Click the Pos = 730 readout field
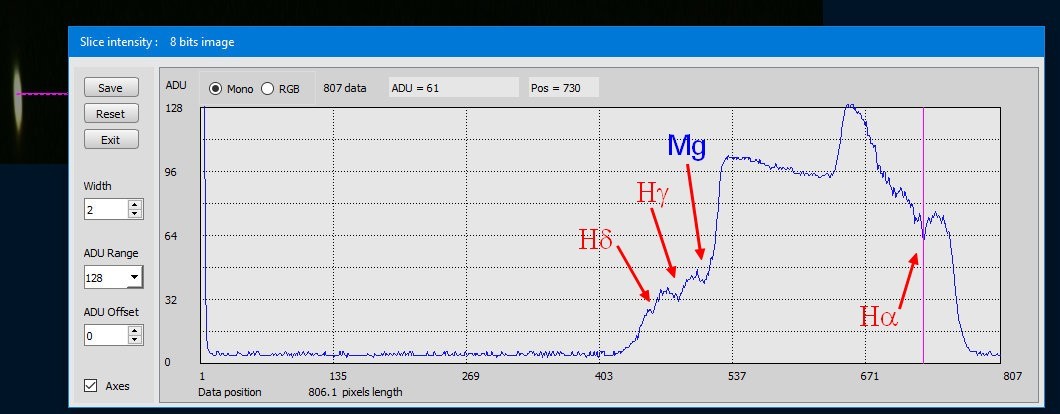 point(564,87)
